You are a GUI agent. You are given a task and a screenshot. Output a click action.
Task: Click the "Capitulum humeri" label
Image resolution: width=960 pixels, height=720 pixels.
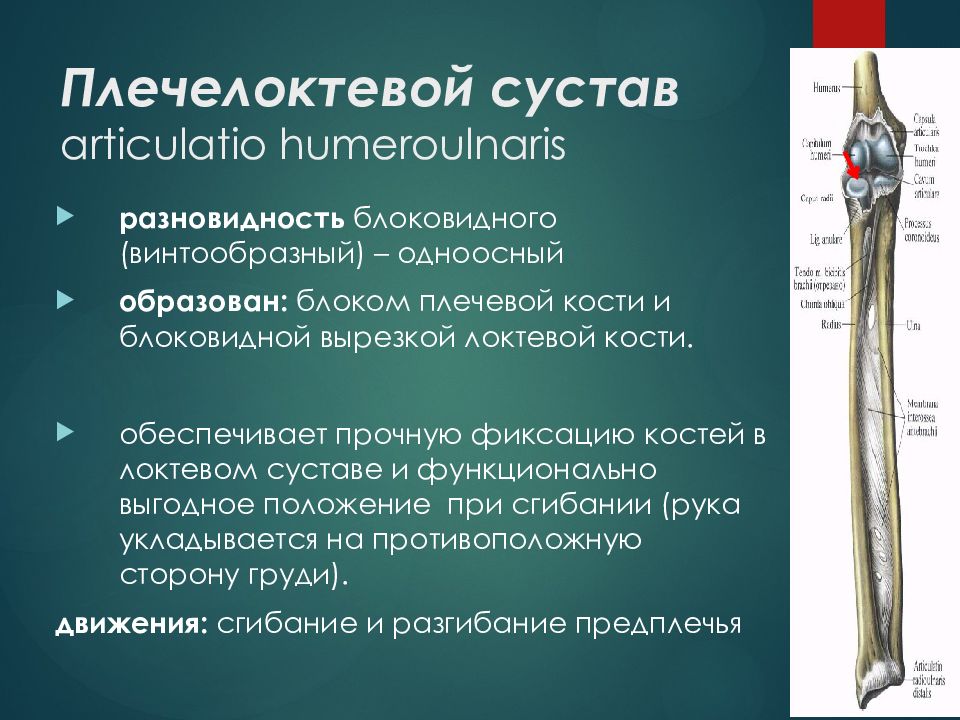tap(817, 149)
